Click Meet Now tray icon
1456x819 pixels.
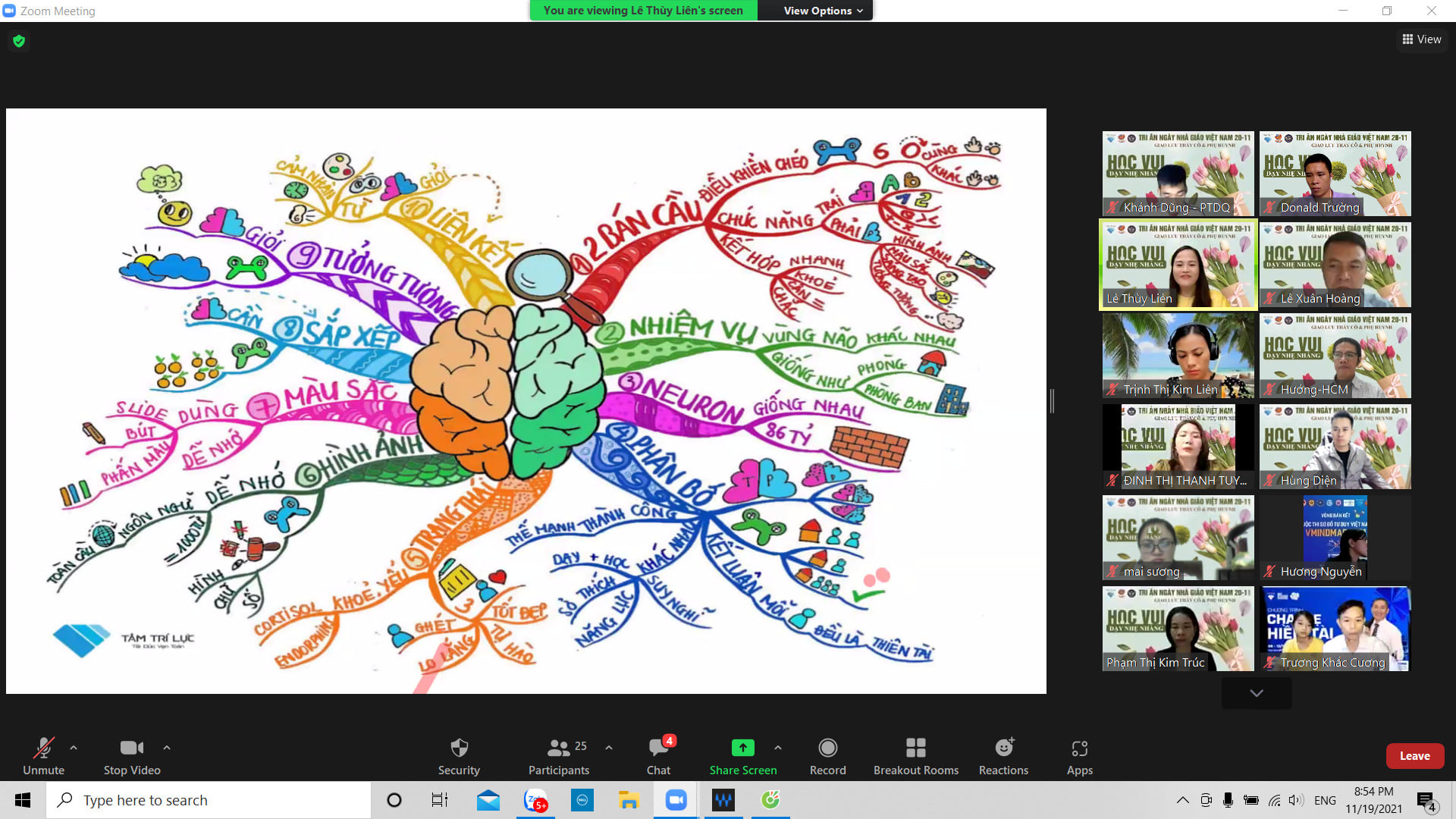(x=1206, y=800)
